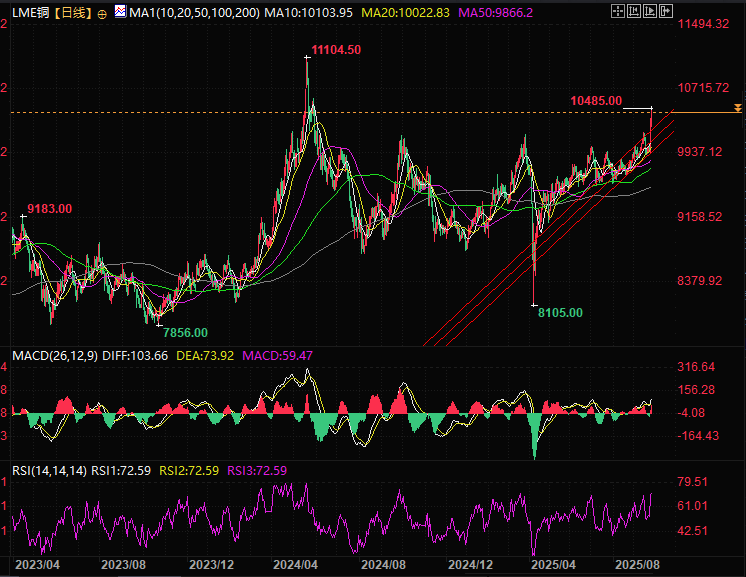Click the 316.64 MACD axis value

pyautogui.click(x=696, y=367)
